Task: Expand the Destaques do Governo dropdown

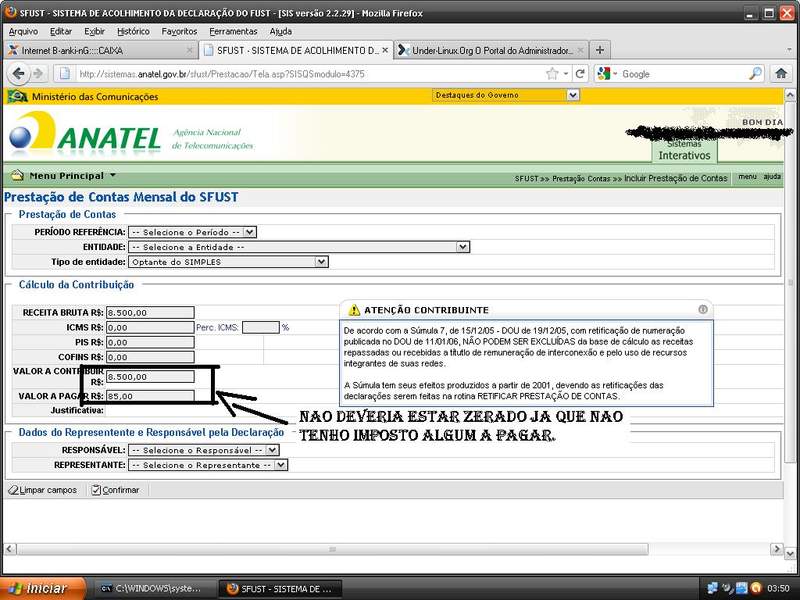Action: point(506,95)
